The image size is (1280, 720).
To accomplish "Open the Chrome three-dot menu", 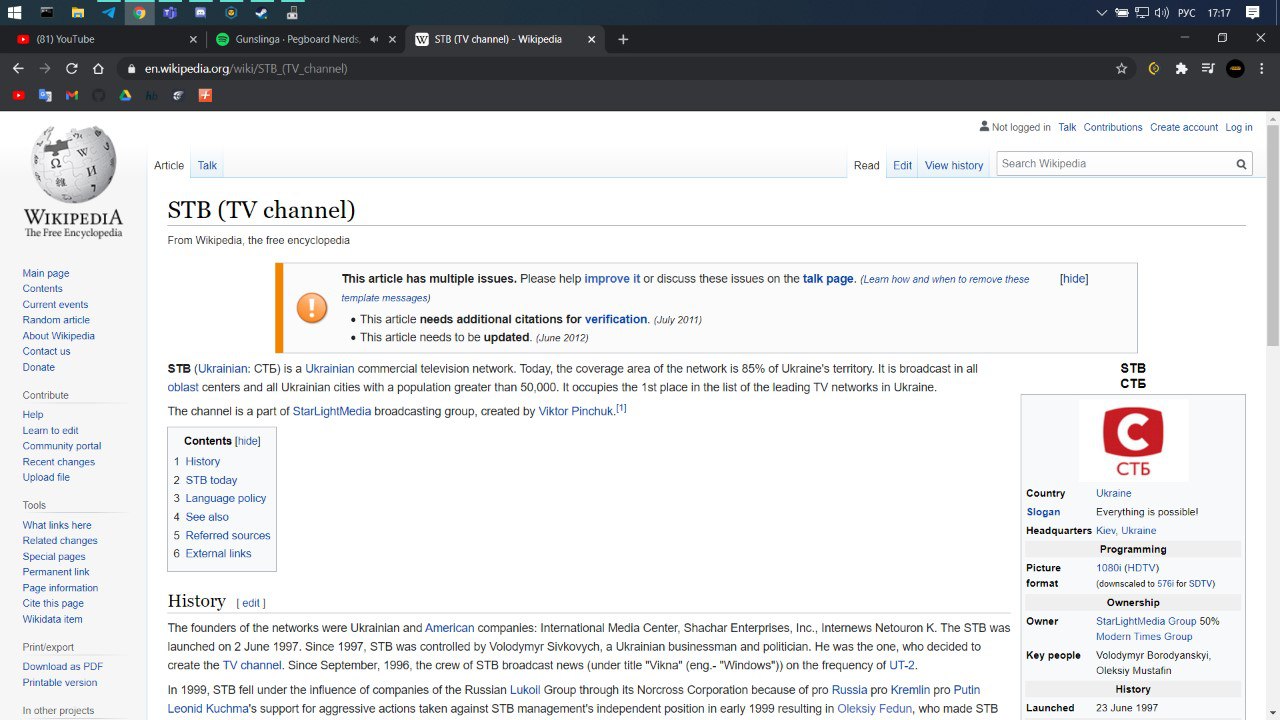I will [x=1262, y=69].
